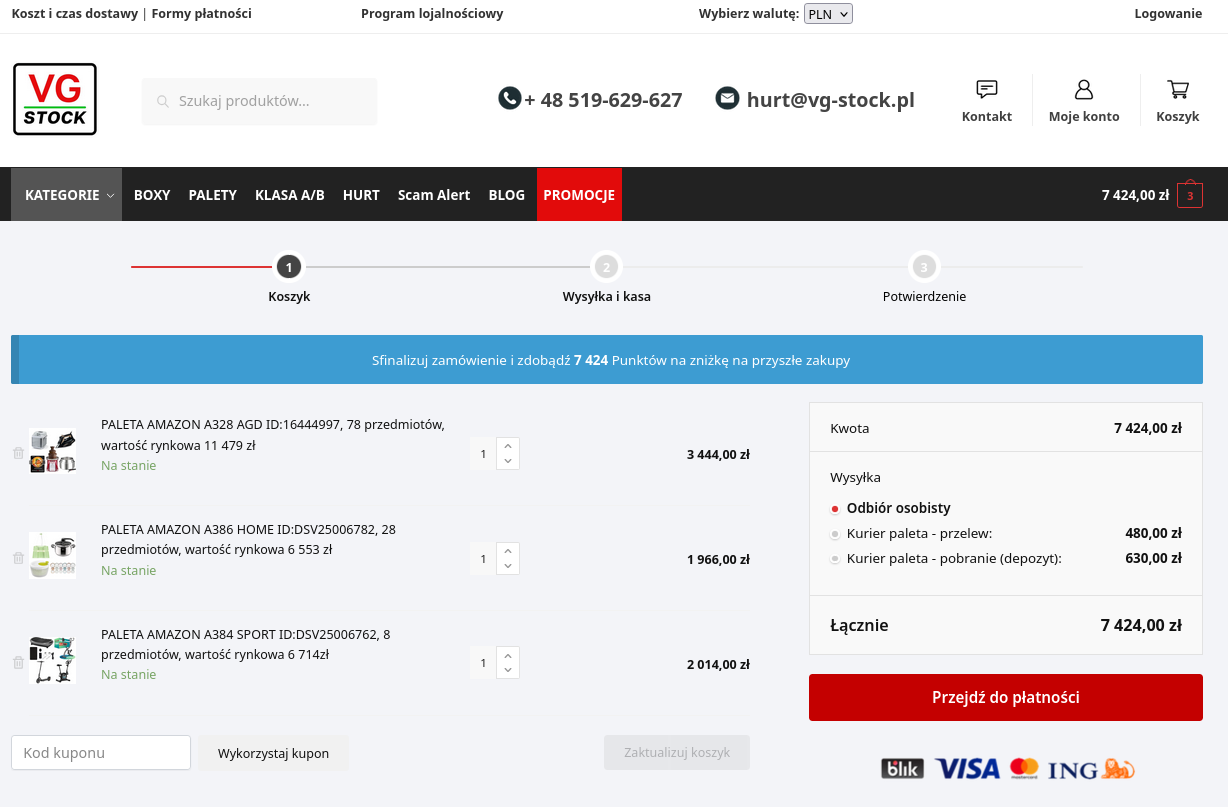Screen dimensions: 1228x807
Task: Click the envelope email icon
Action: point(727,98)
